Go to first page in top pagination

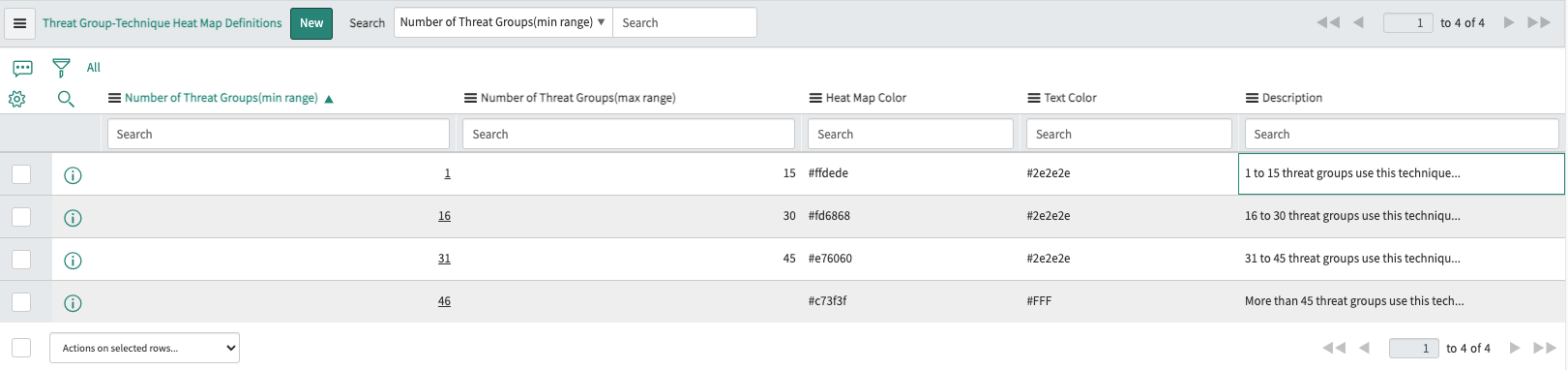1328,22
